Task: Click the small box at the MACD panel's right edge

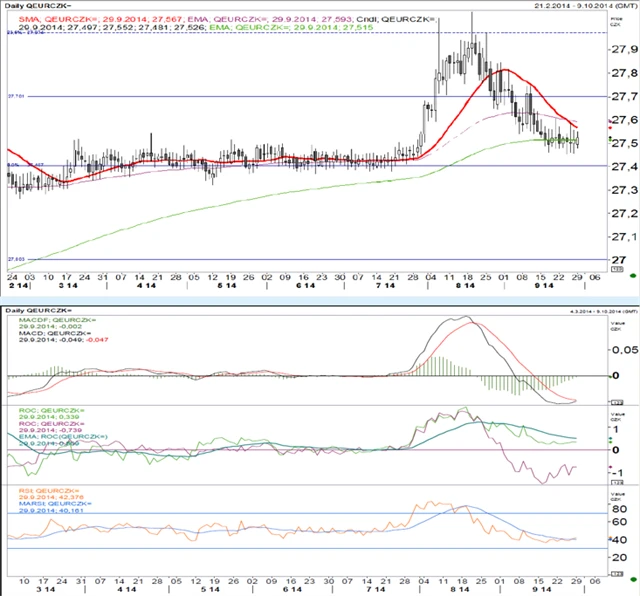Action: [616, 401]
